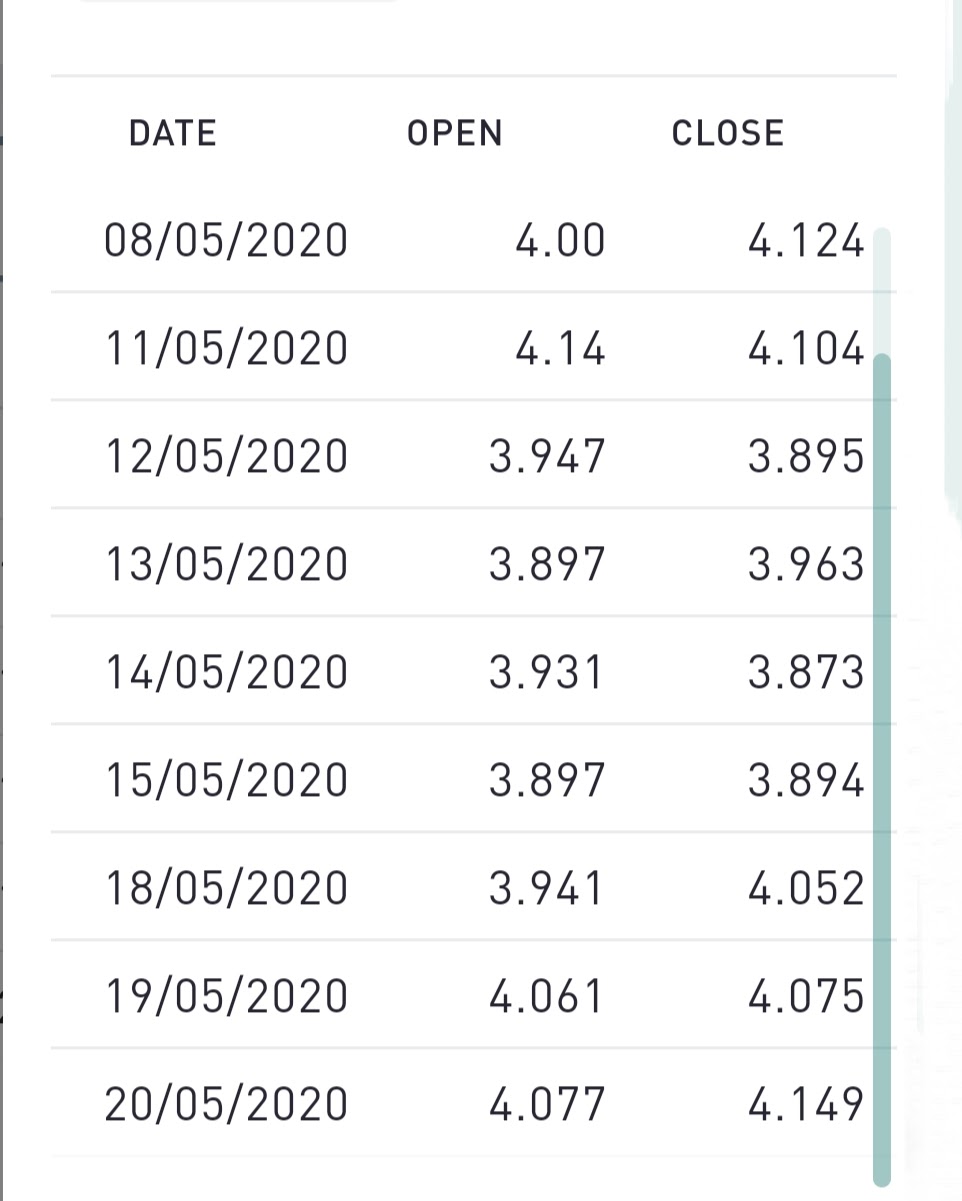Select the open value 3.947

click(x=547, y=457)
